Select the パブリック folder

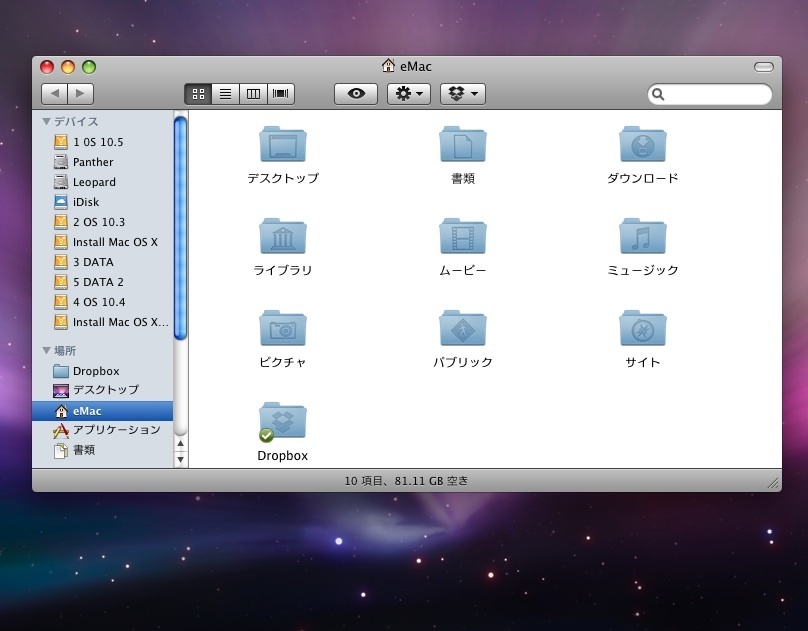(463, 328)
